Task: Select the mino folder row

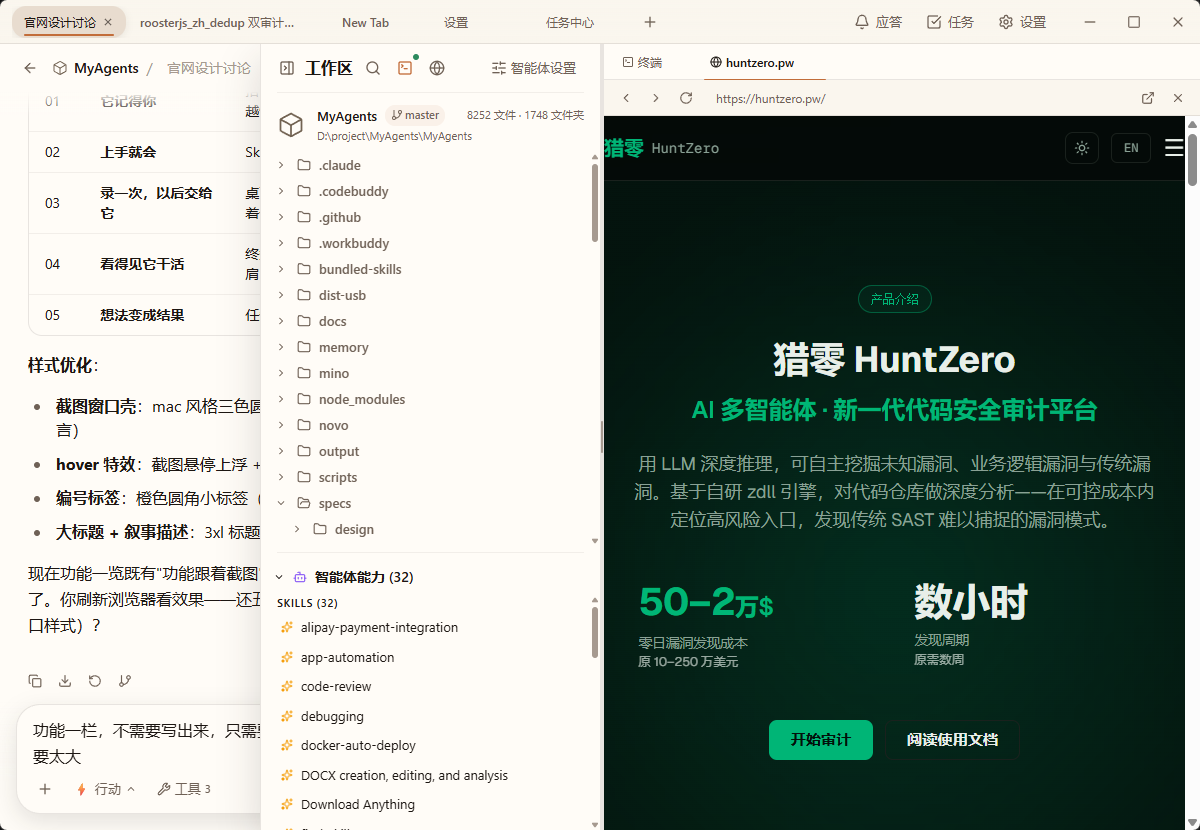Action: click(x=430, y=373)
